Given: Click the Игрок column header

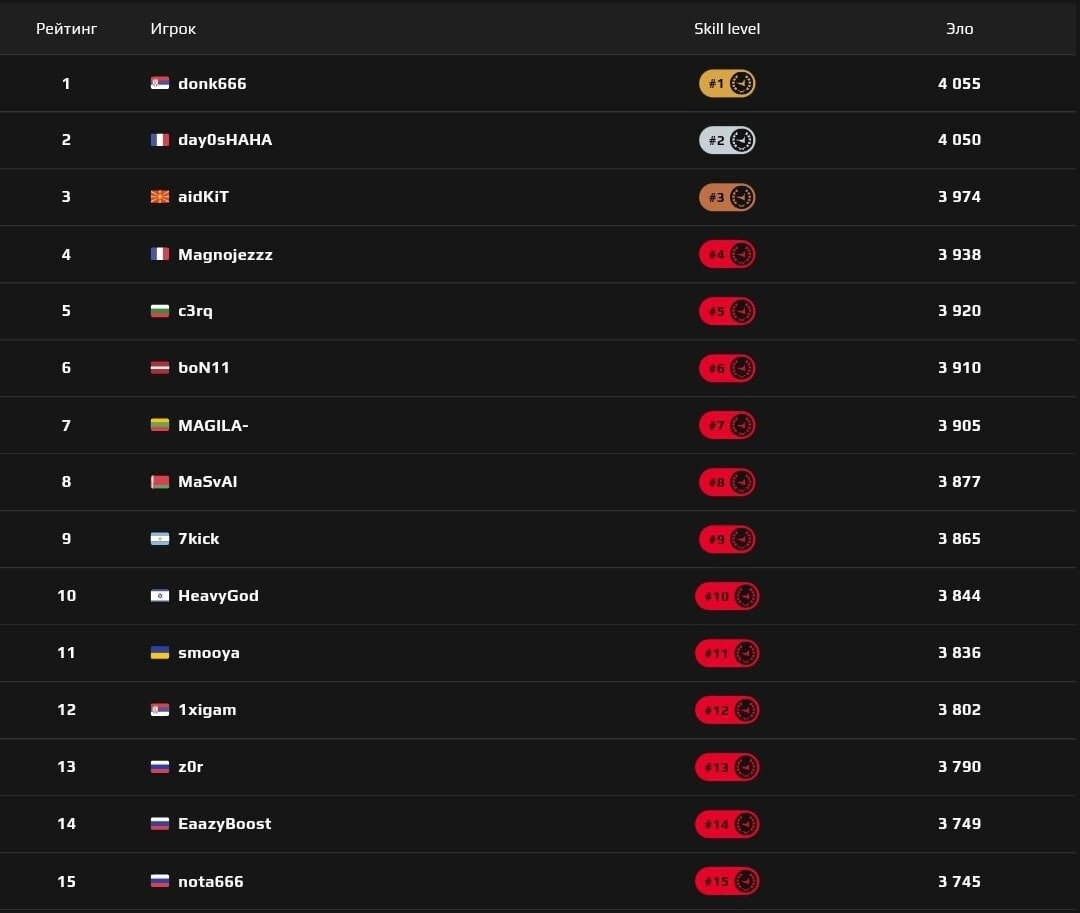Looking at the screenshot, I should tap(173, 29).
